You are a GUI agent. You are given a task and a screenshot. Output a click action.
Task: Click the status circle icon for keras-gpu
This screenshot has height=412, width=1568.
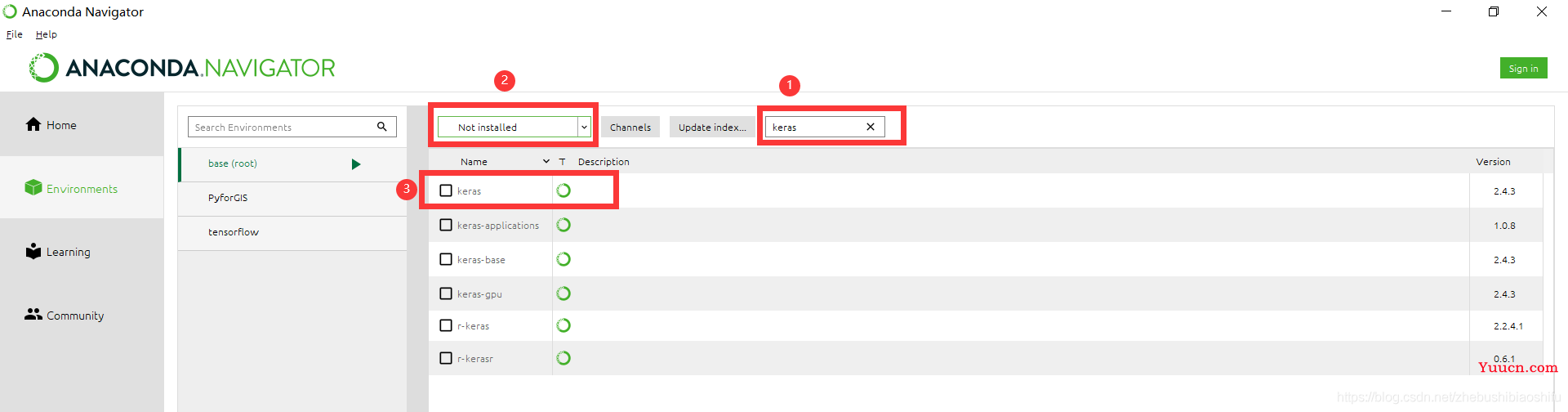point(563,293)
